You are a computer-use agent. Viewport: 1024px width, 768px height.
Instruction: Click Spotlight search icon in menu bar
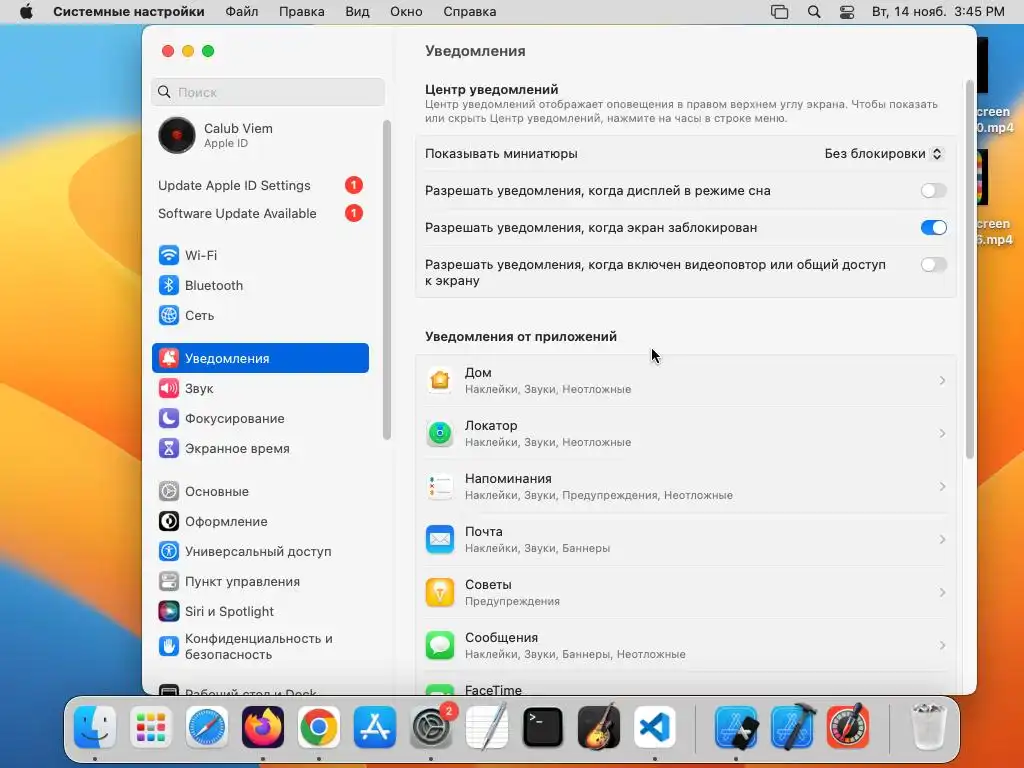coord(814,12)
